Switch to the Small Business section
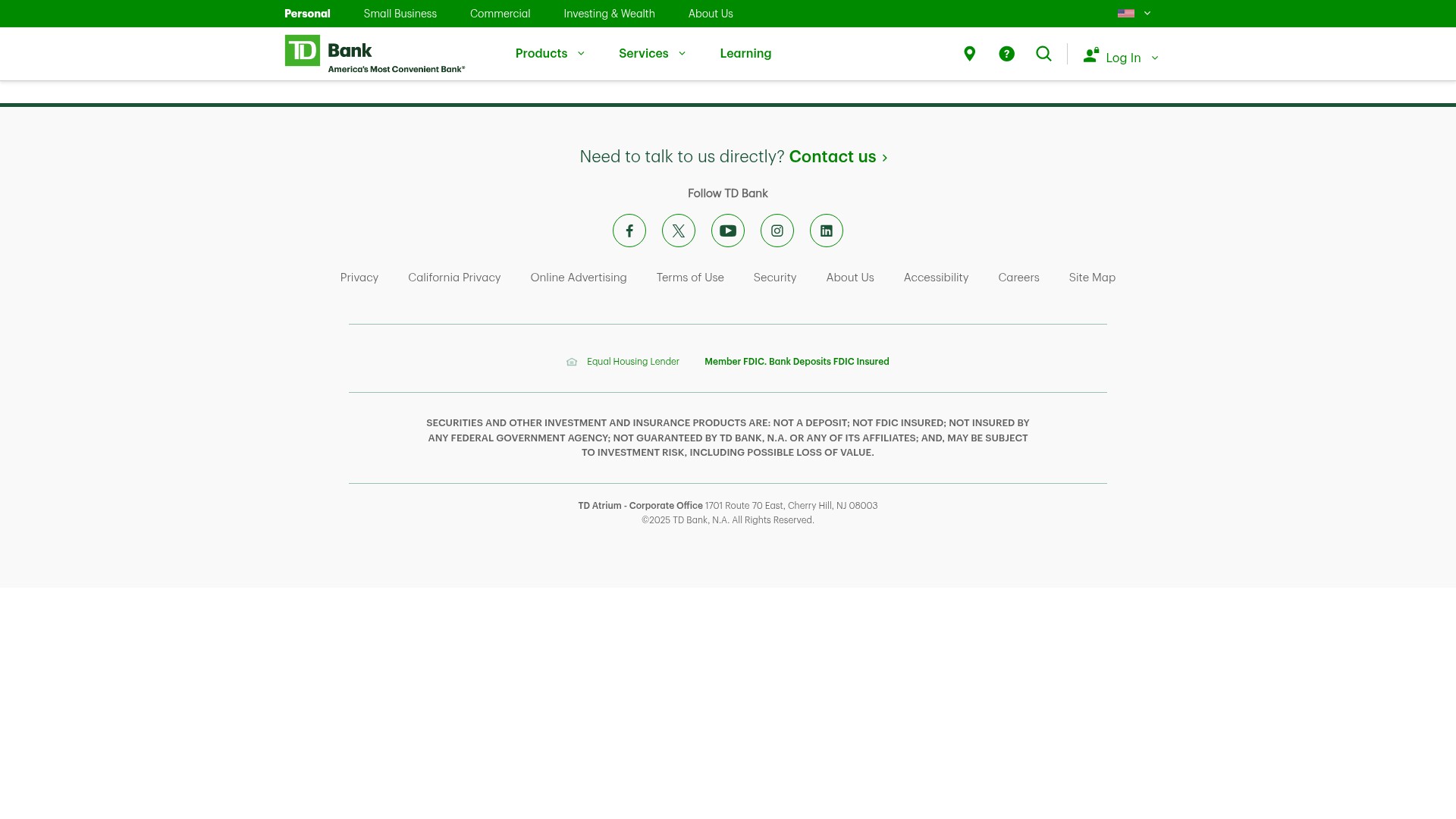Image resolution: width=1456 pixels, height=819 pixels. click(400, 13)
